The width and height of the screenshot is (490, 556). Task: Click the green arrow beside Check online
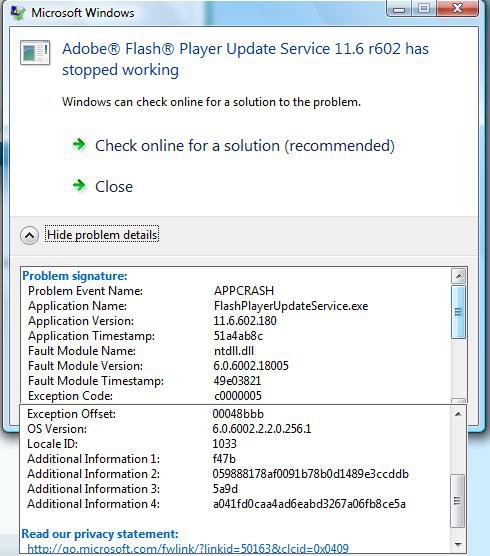[79, 144]
